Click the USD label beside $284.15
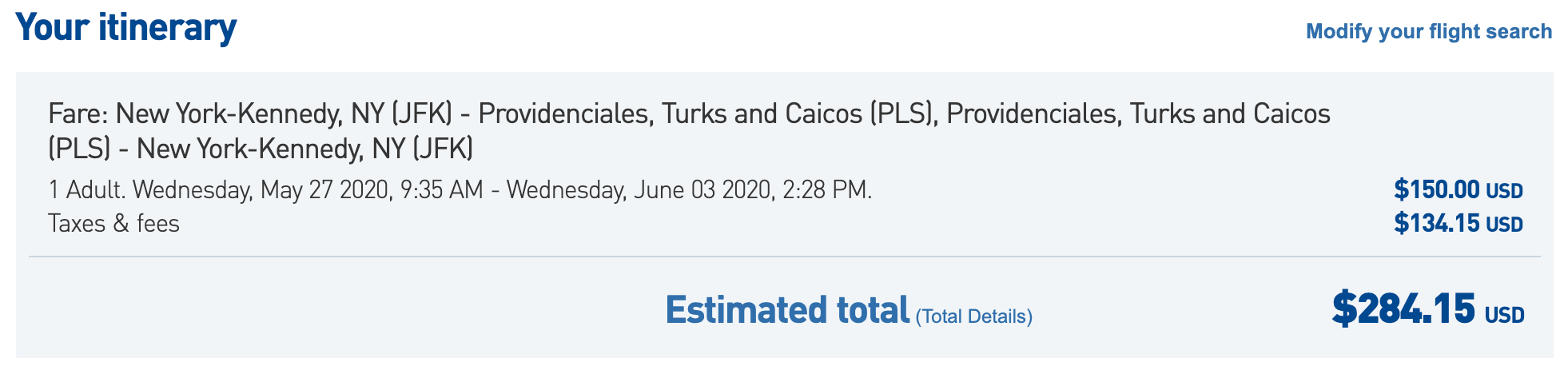 [x=1504, y=316]
